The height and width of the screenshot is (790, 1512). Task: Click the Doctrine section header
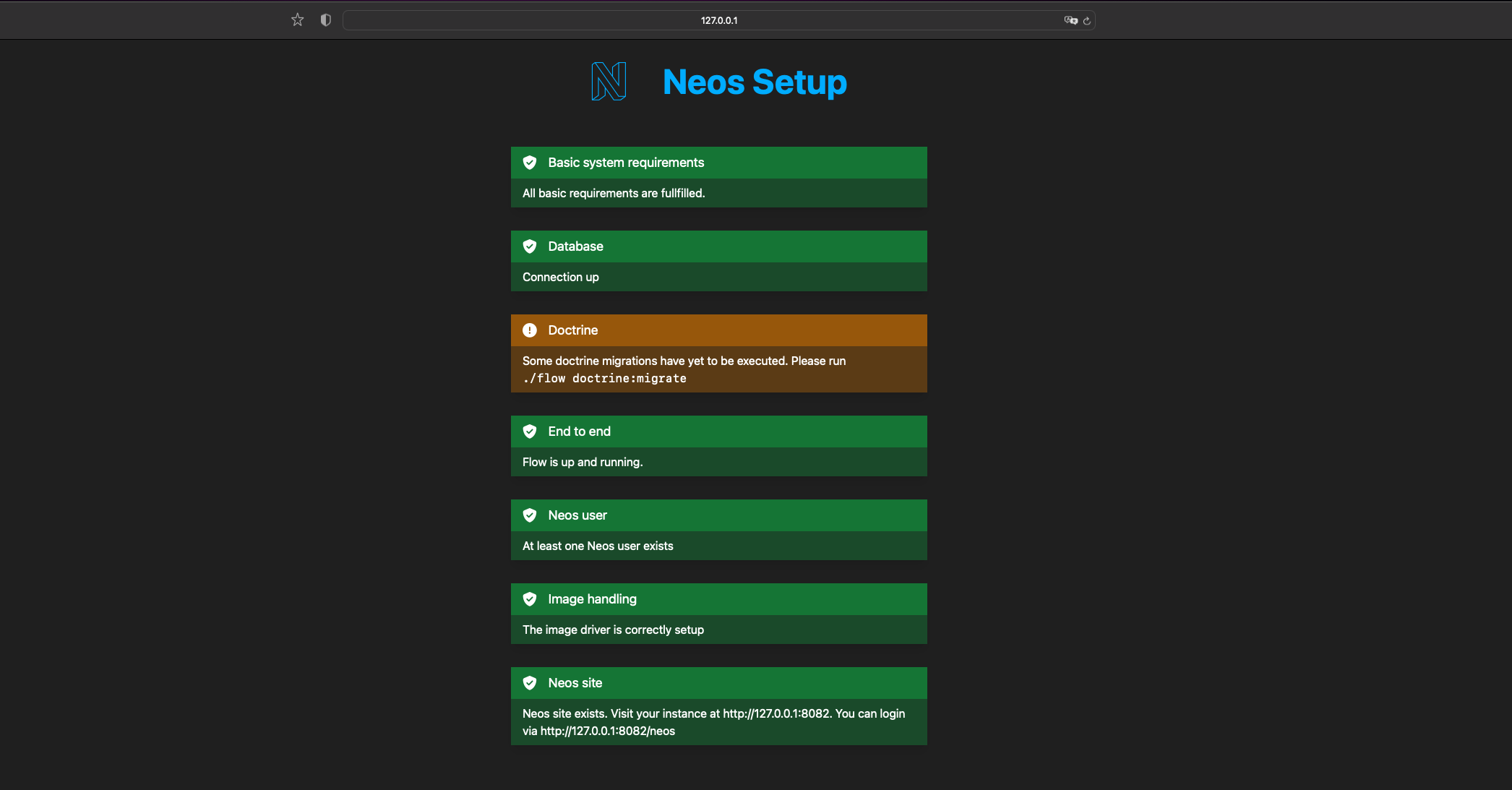(x=718, y=330)
